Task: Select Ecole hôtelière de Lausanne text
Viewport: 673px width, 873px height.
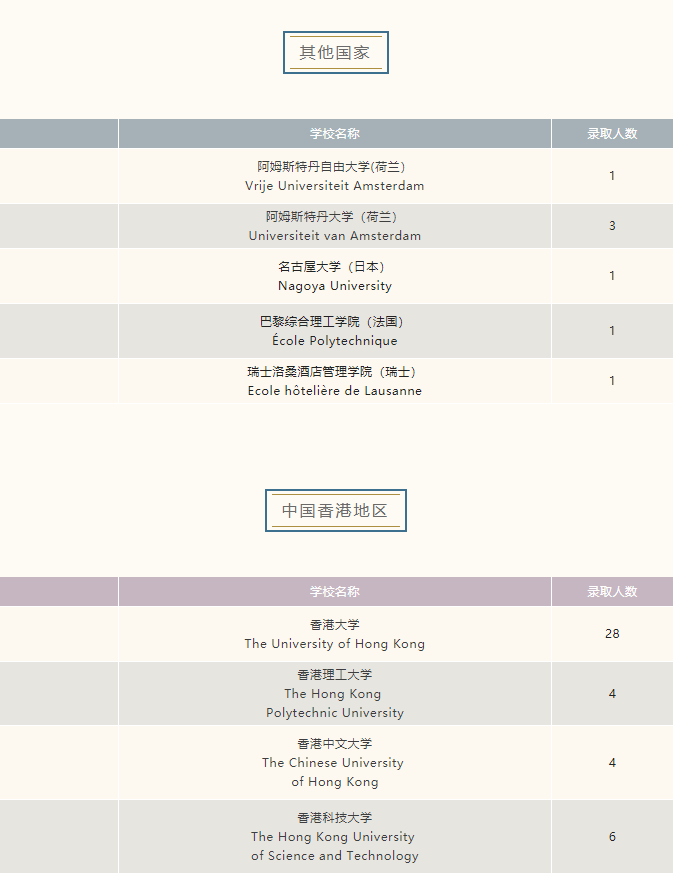Action: click(335, 391)
